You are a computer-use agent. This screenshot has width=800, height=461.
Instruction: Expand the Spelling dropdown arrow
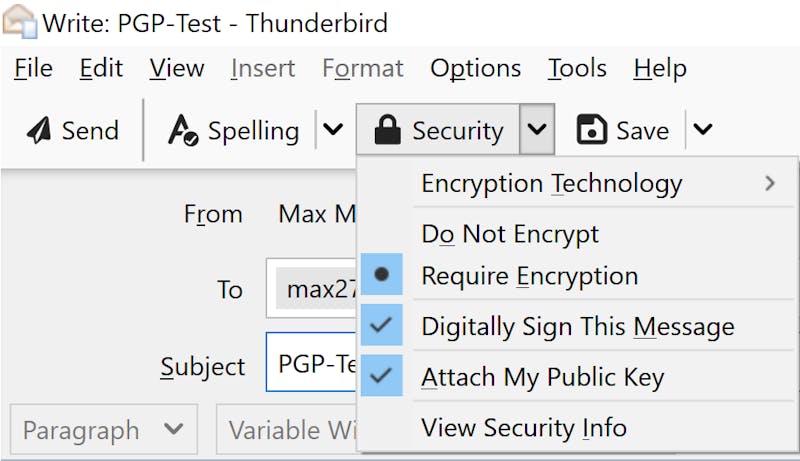coord(333,130)
